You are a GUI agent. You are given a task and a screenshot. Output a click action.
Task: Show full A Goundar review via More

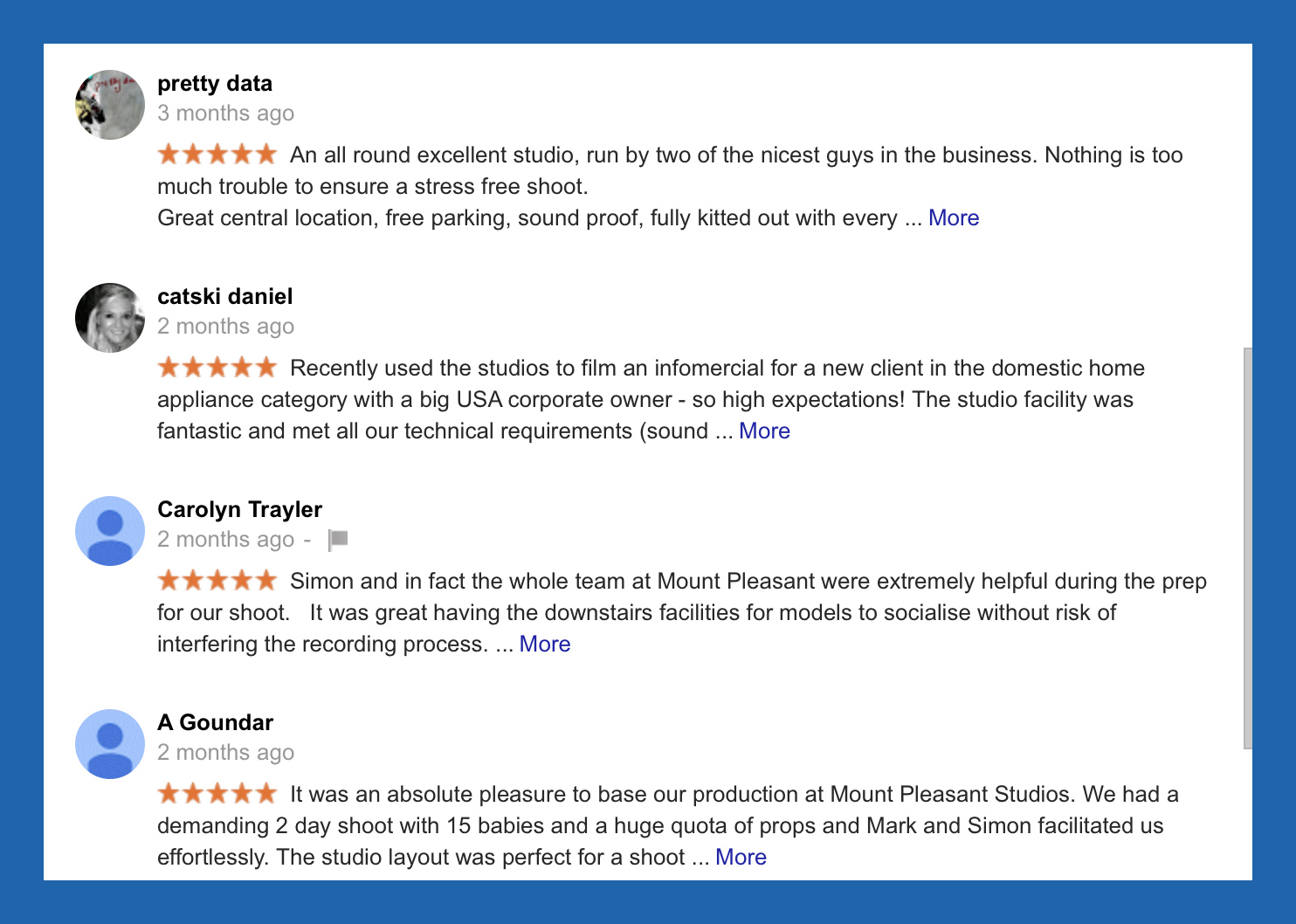point(741,858)
